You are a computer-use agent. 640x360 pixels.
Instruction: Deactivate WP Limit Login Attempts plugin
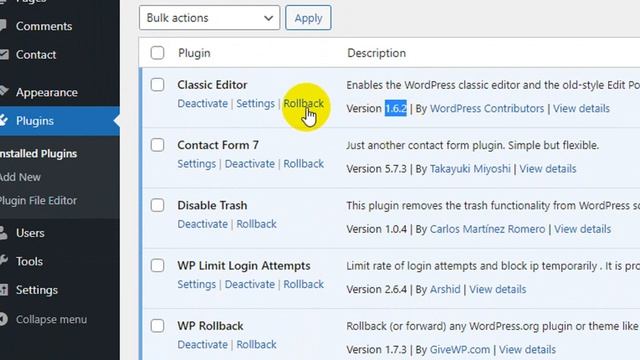[x=250, y=284]
